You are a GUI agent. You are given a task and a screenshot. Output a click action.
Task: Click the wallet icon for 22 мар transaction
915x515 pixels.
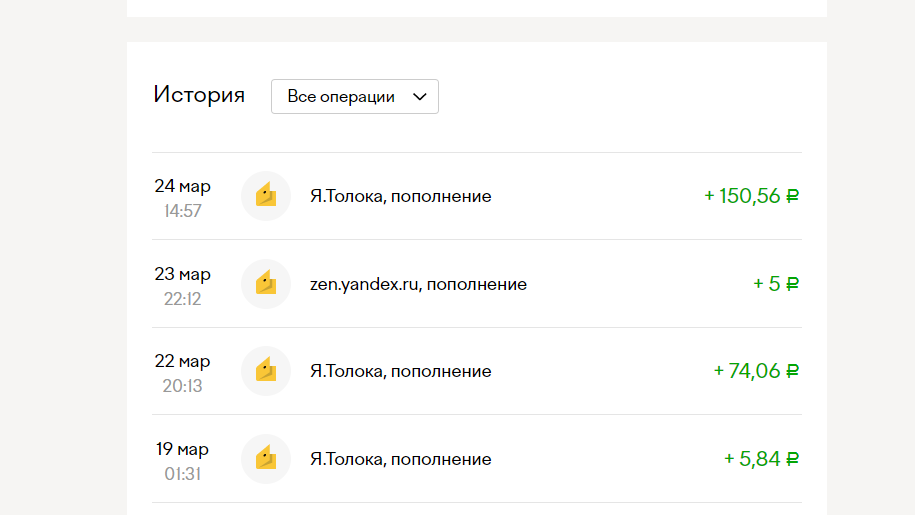(x=266, y=371)
